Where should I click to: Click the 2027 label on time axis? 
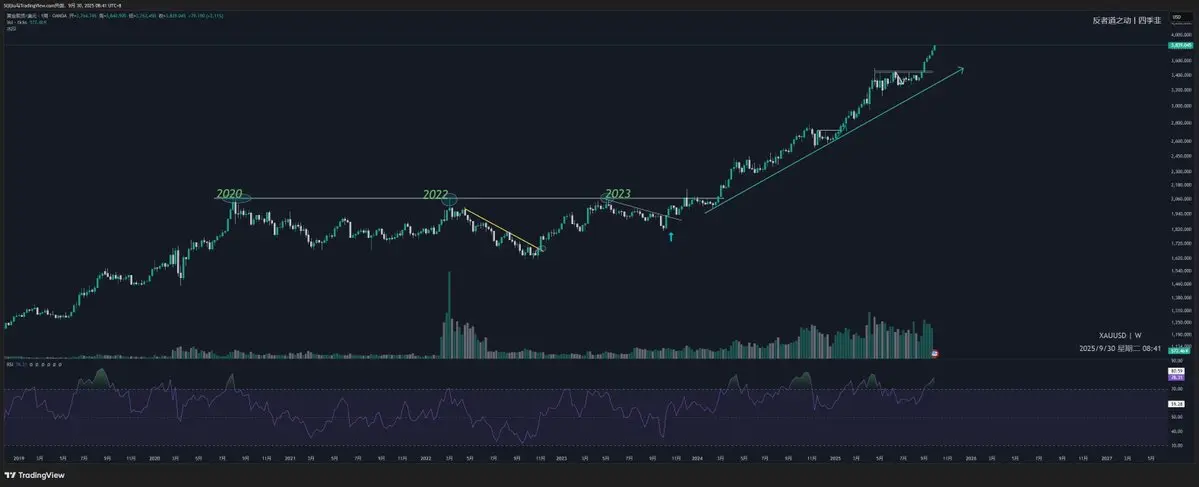tap(1106, 458)
